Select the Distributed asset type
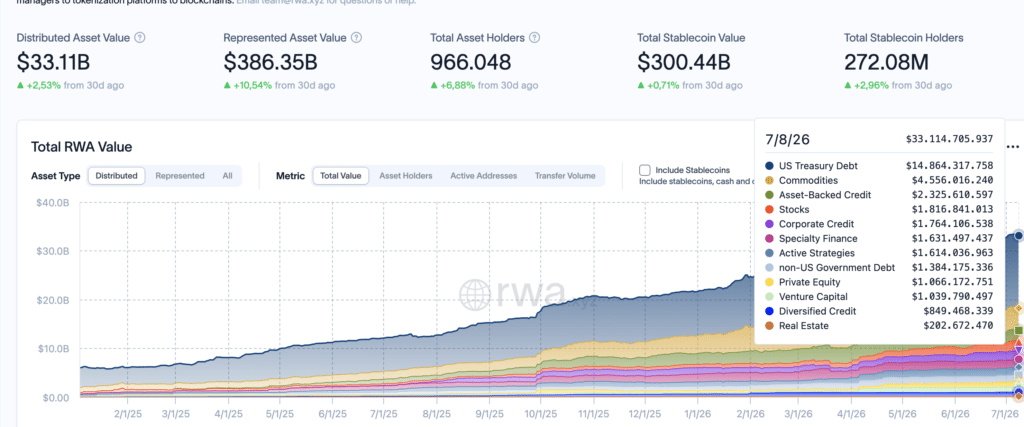The image size is (1024, 427). click(116, 176)
